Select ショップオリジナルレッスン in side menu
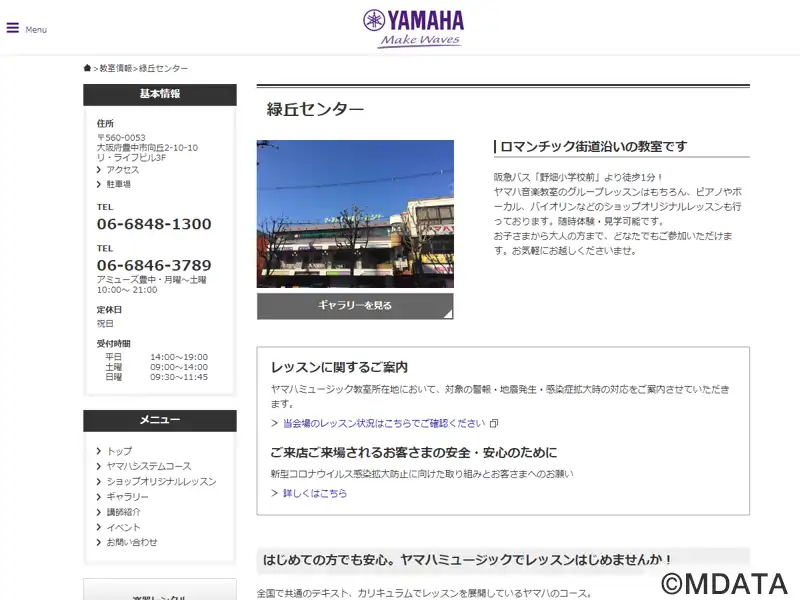Image resolution: width=800 pixels, height=600 pixels. (x=161, y=482)
